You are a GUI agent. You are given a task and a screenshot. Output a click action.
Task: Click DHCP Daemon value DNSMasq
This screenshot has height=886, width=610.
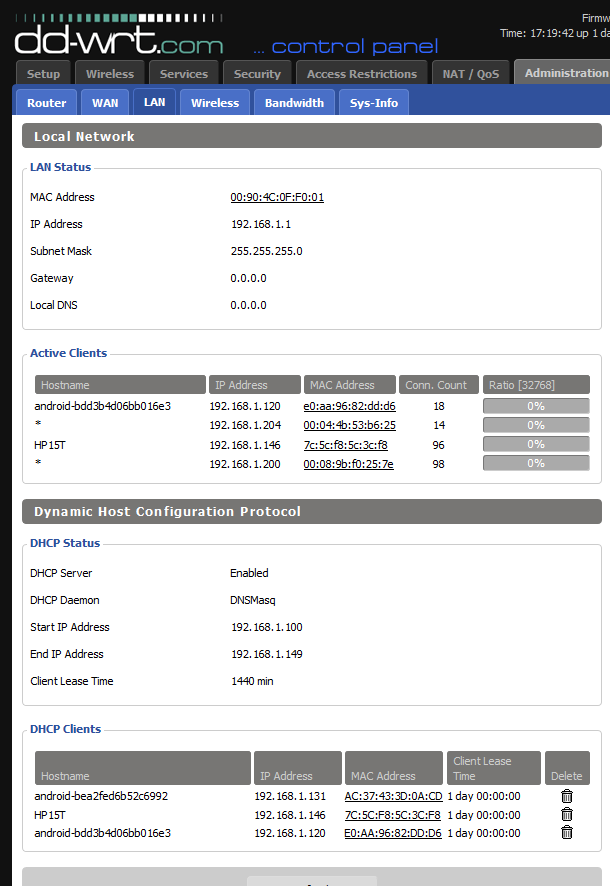click(252, 600)
